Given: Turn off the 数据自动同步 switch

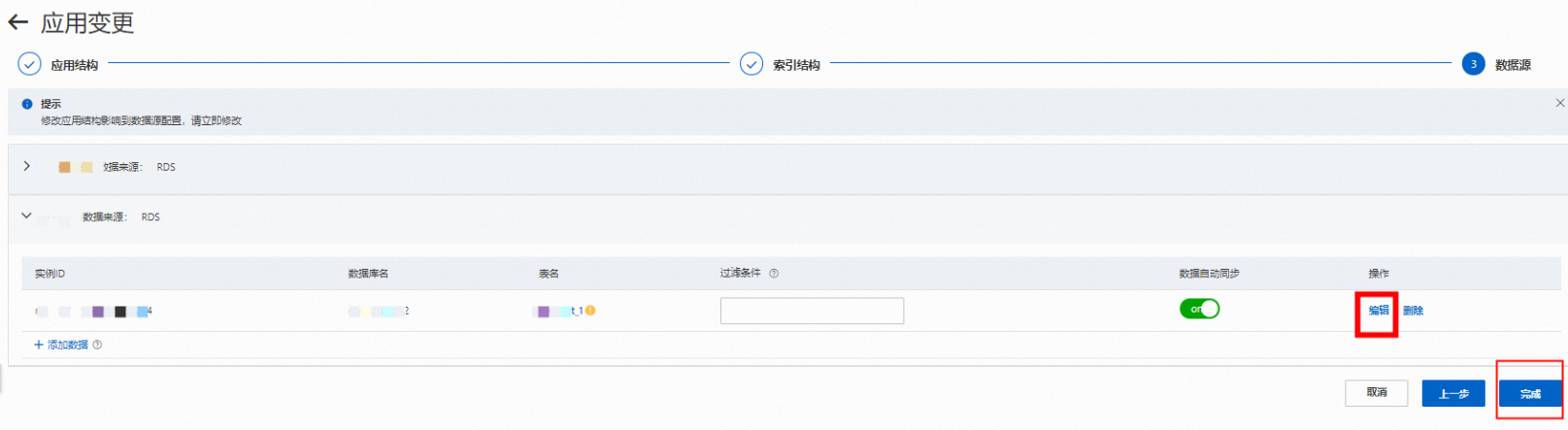Looking at the screenshot, I should tap(1199, 310).
